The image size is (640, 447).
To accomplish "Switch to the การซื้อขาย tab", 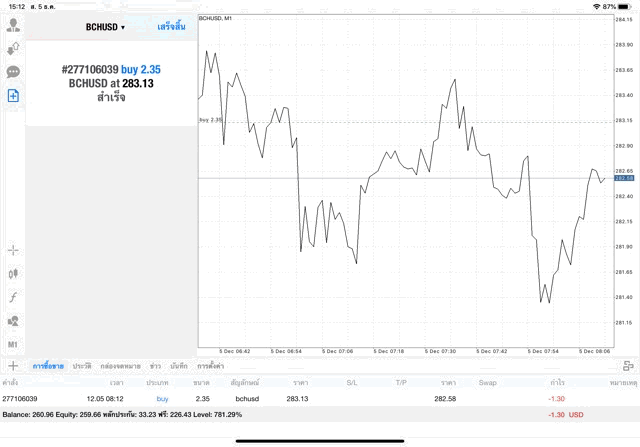I will 48,367.
